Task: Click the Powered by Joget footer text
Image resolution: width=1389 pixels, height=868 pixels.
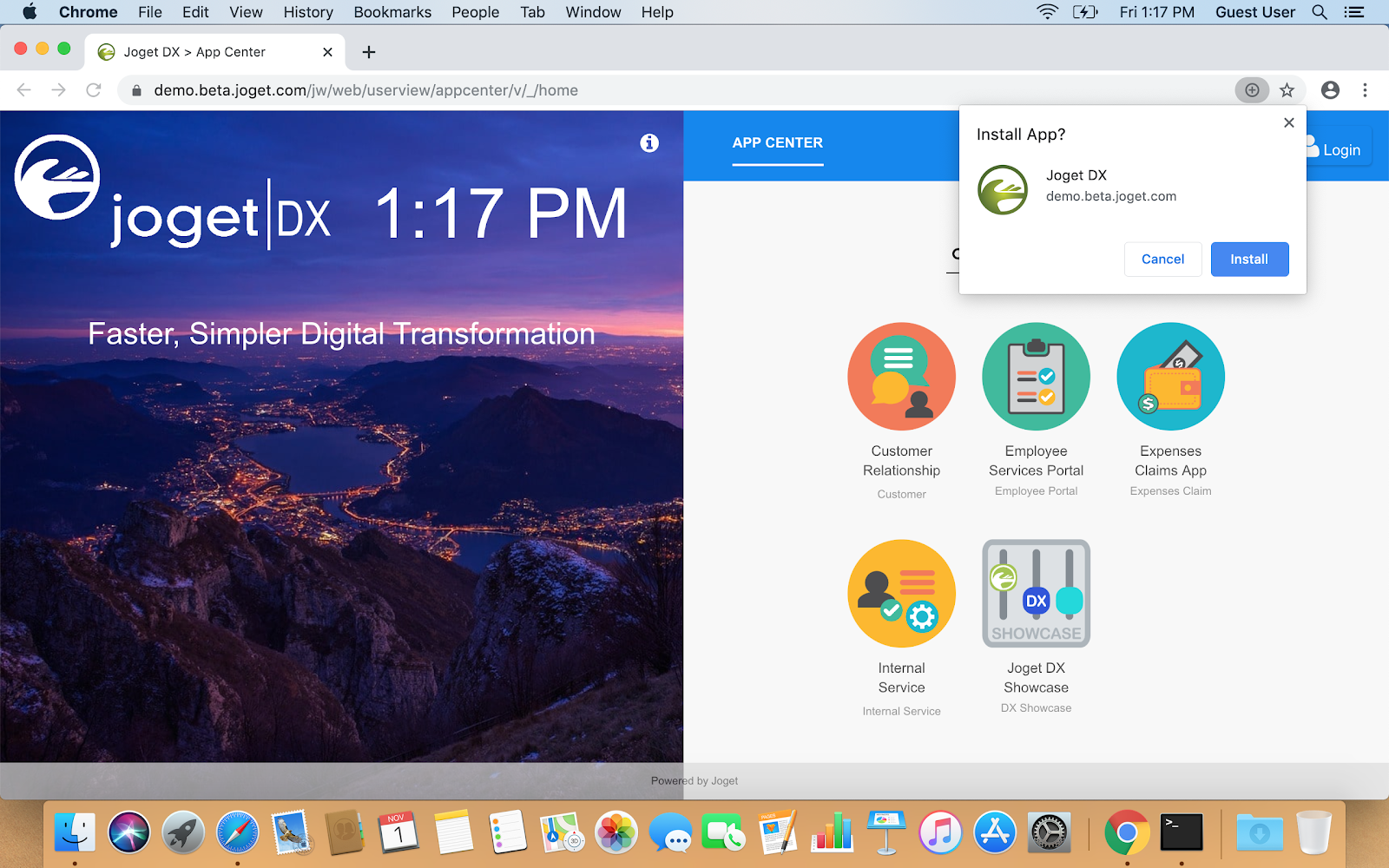Action: (694, 781)
